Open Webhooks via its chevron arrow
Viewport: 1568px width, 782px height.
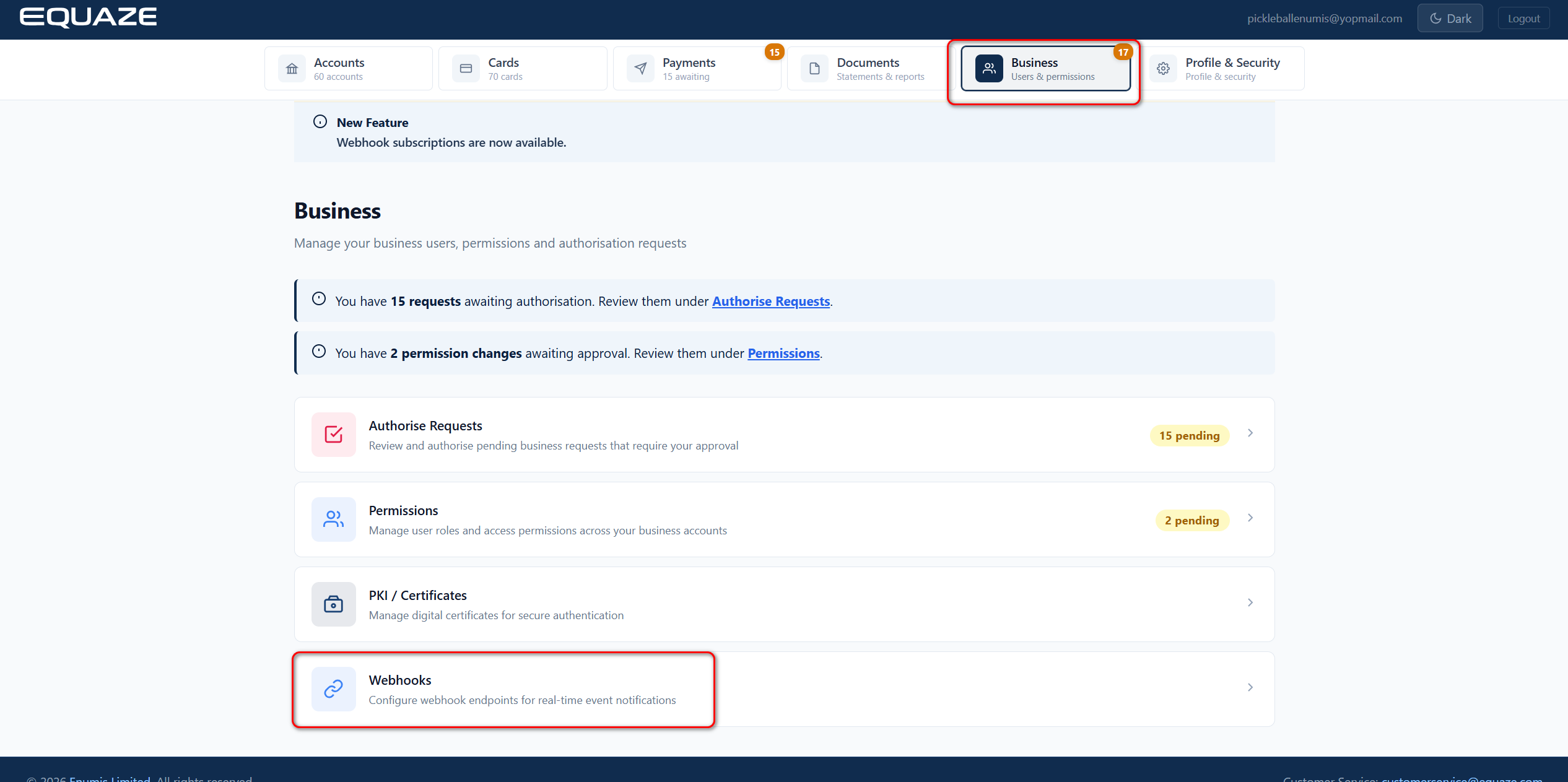coord(1250,687)
